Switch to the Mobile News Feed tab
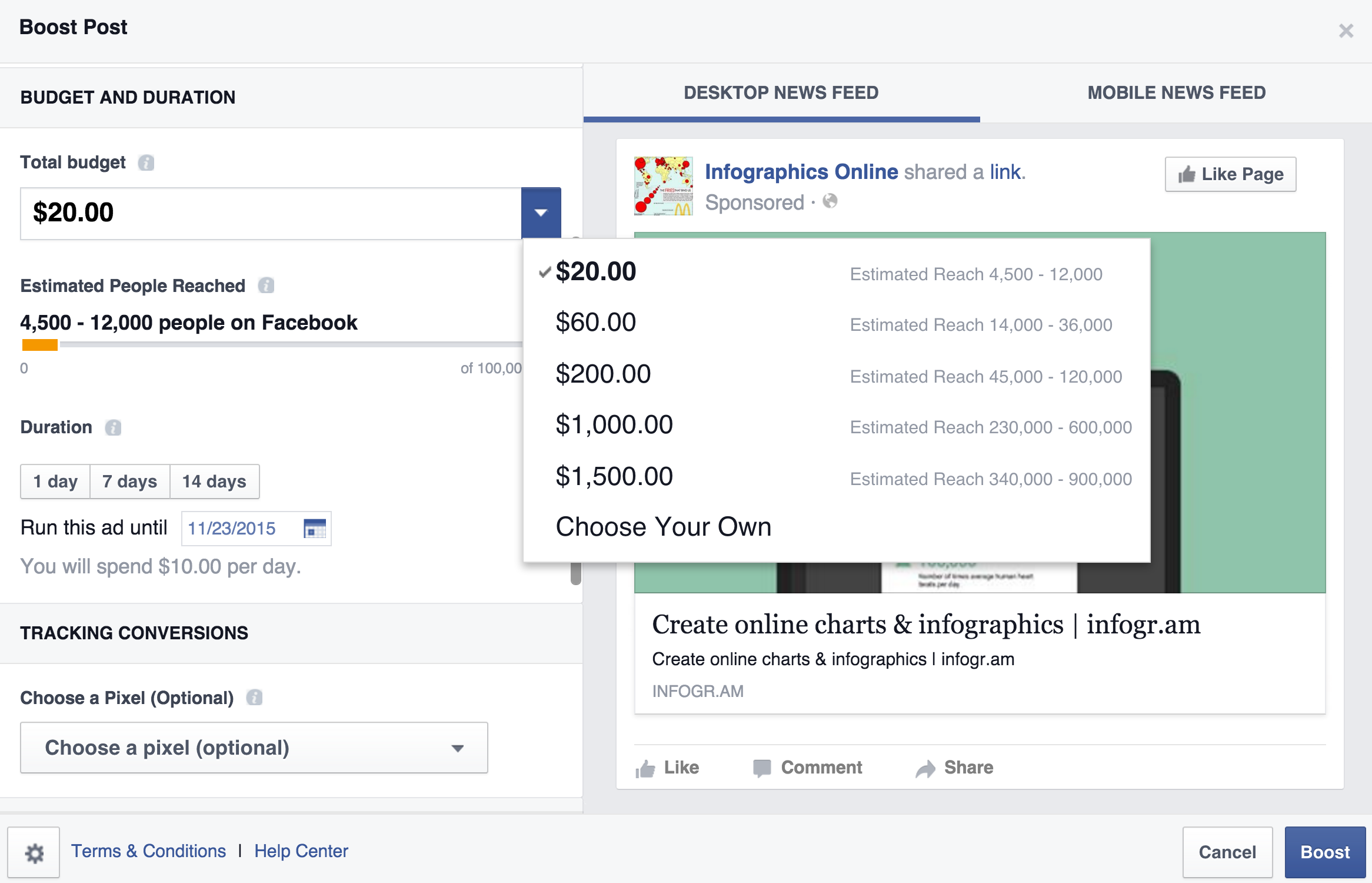 tap(1177, 93)
